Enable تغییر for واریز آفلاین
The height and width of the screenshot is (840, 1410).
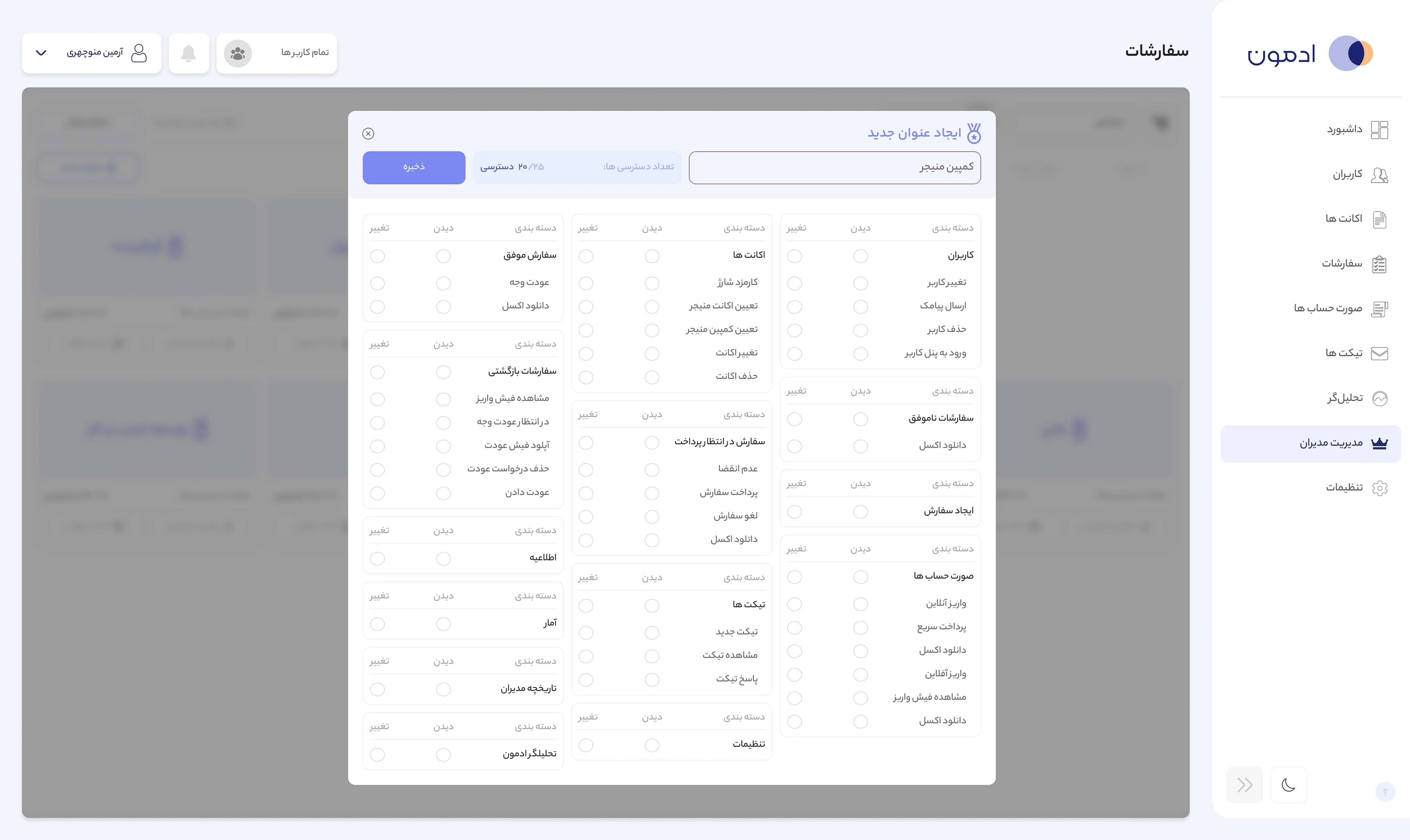coord(794,675)
